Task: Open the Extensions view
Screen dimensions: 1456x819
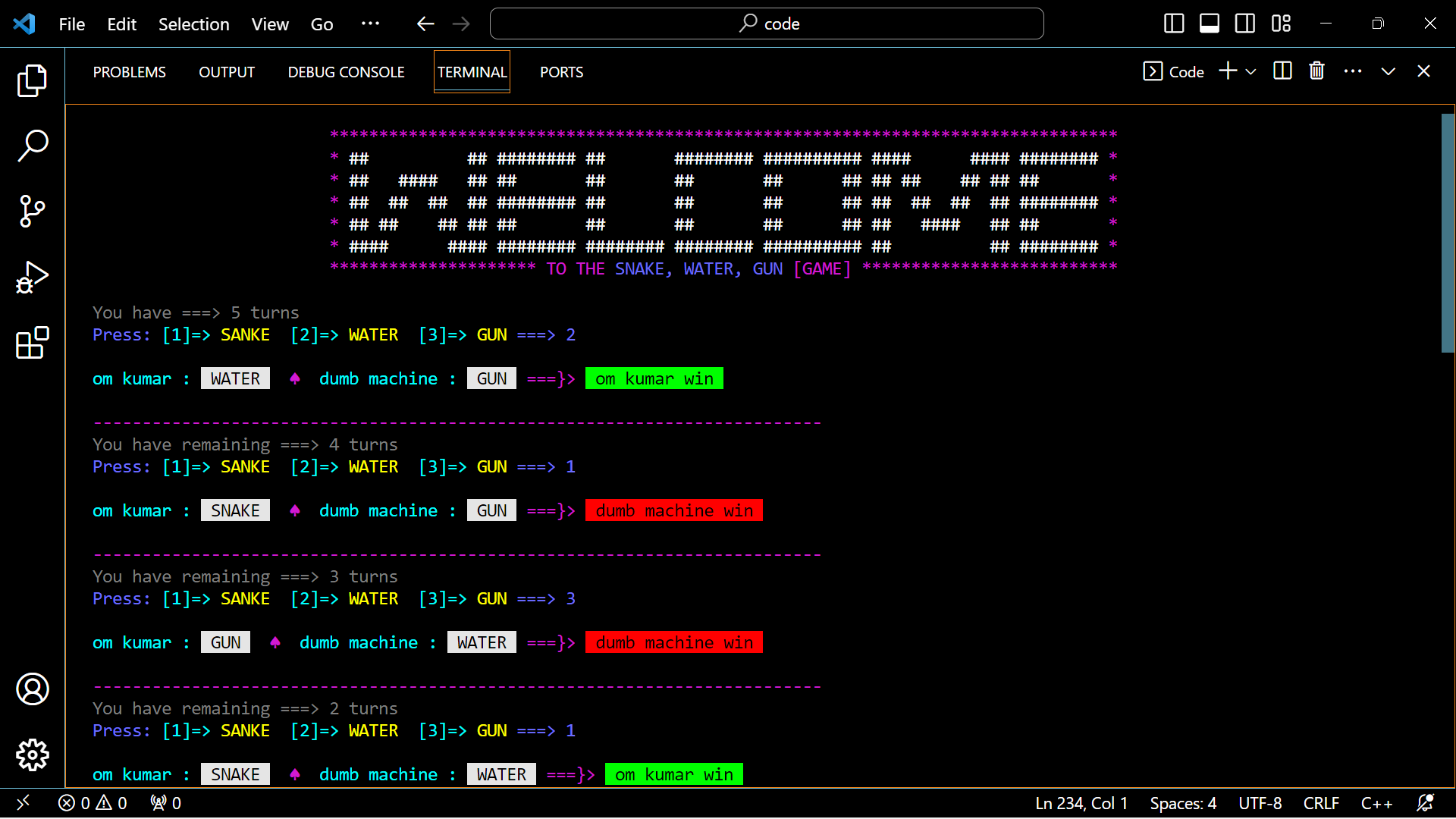Action: tap(32, 343)
